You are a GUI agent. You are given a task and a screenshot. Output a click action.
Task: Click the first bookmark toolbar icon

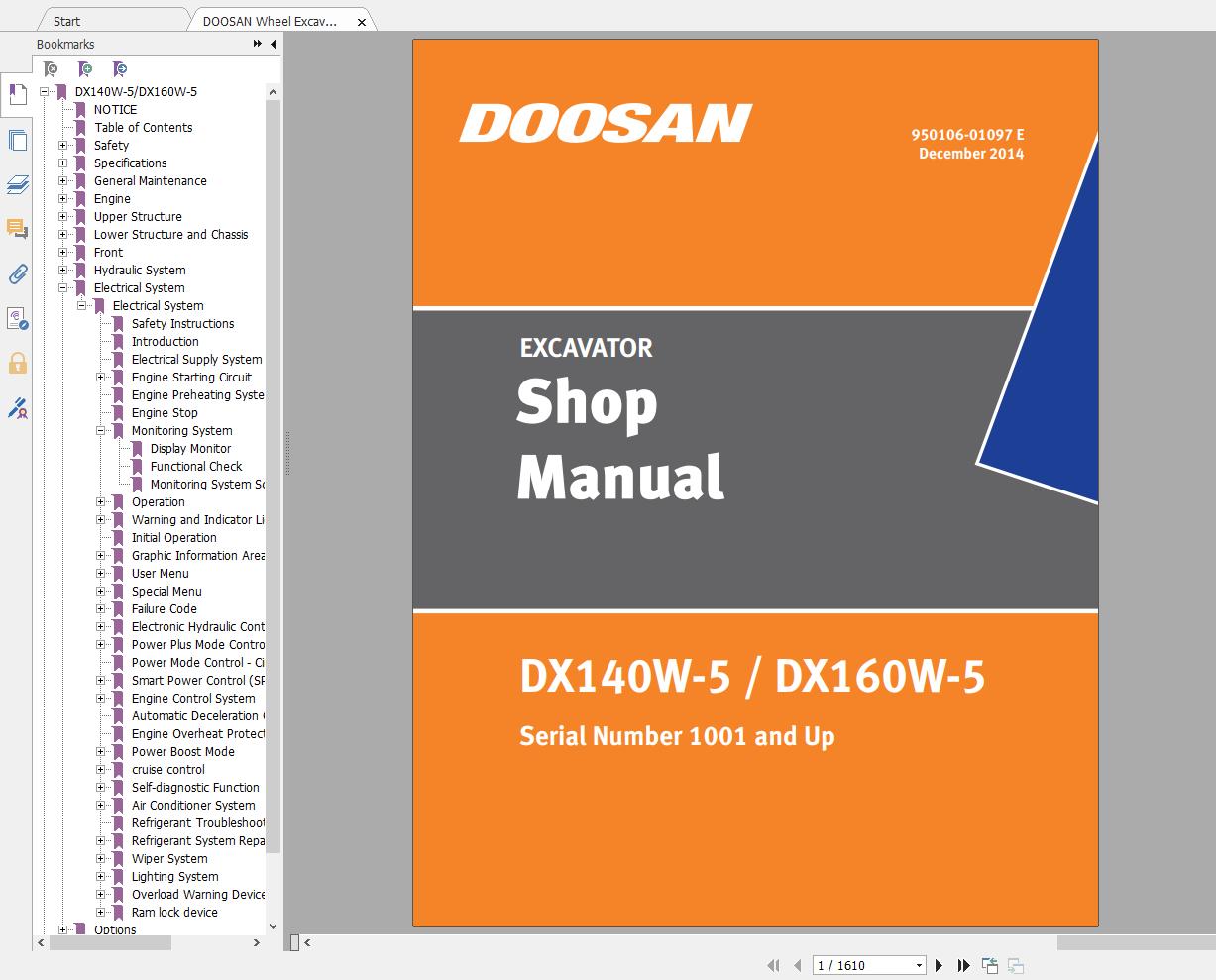tap(51, 69)
